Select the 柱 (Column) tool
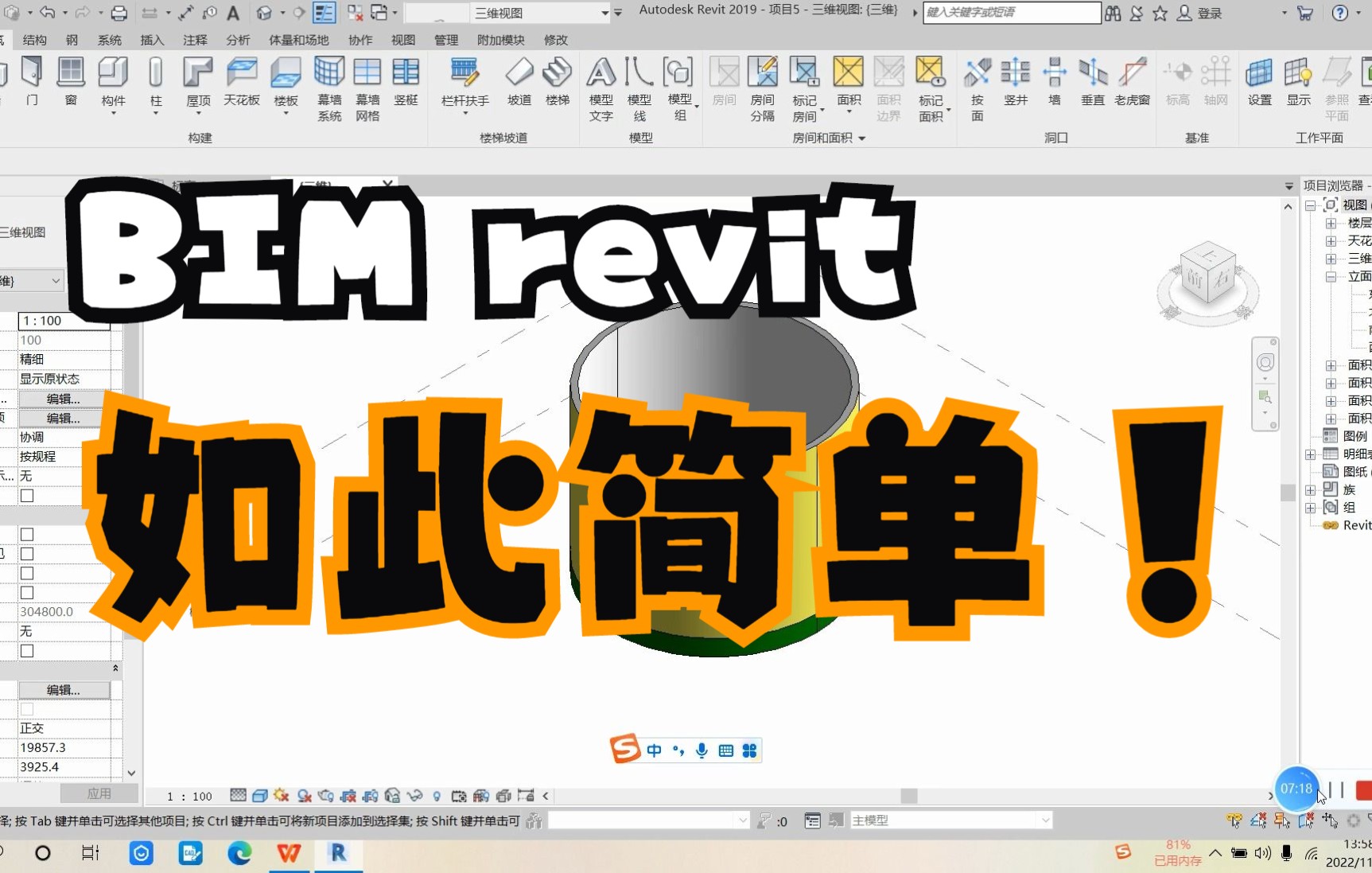The width and height of the screenshot is (1372, 873). point(156,85)
